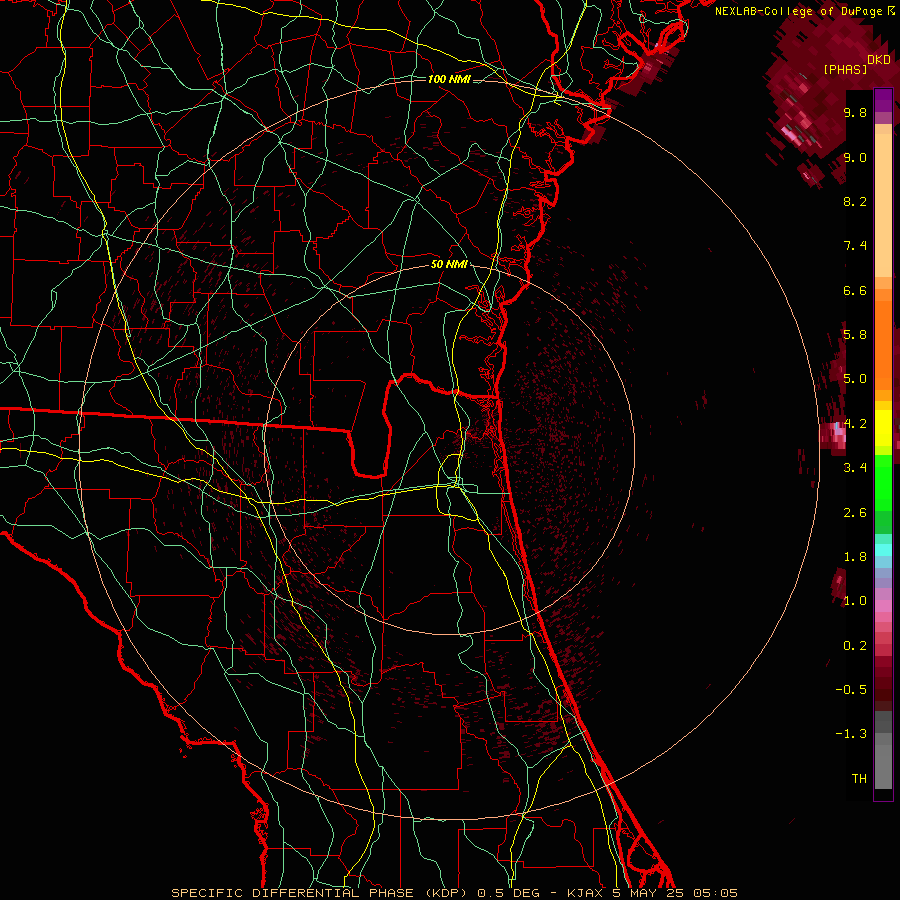
Task: Click the 6.6 value on the color scale
Action: [855, 290]
